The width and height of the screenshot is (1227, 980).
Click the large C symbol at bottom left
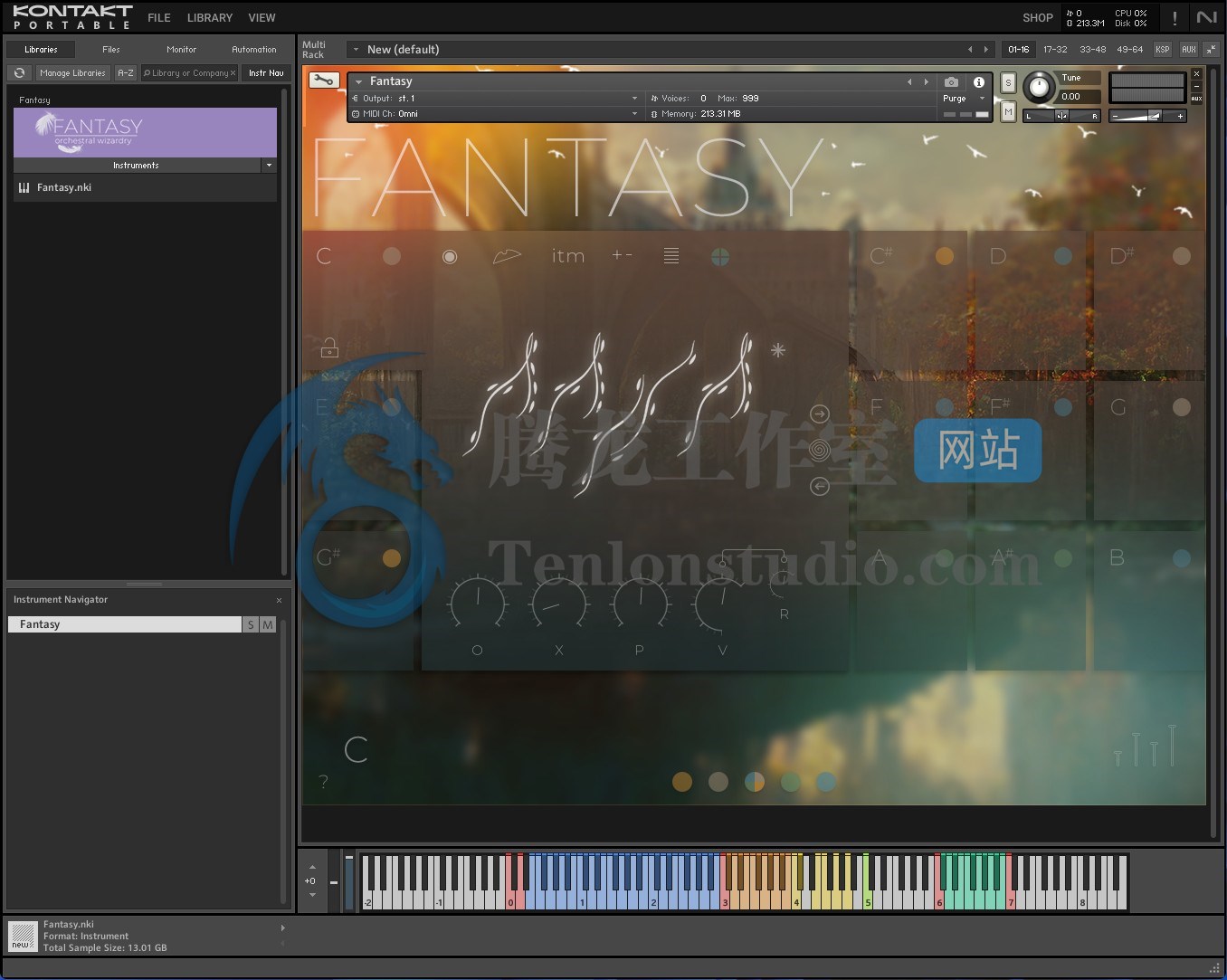click(356, 749)
